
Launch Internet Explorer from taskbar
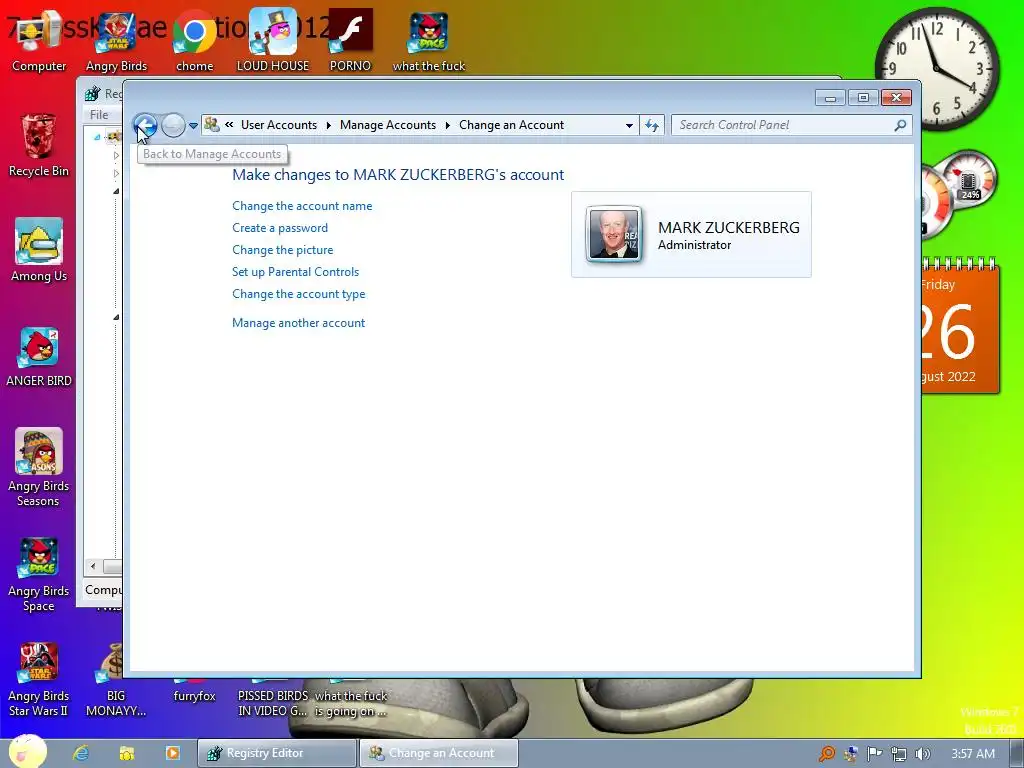81,753
